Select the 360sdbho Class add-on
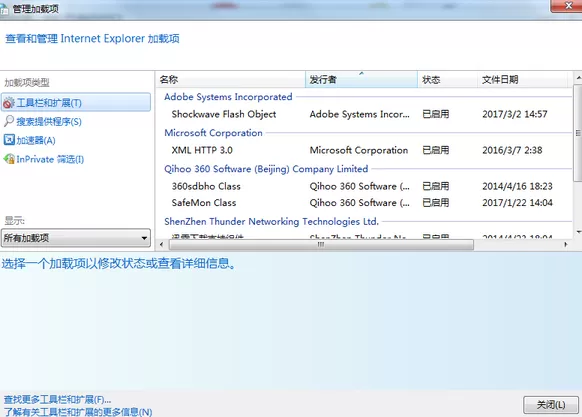Screen dimensions: 582x417 point(206,186)
